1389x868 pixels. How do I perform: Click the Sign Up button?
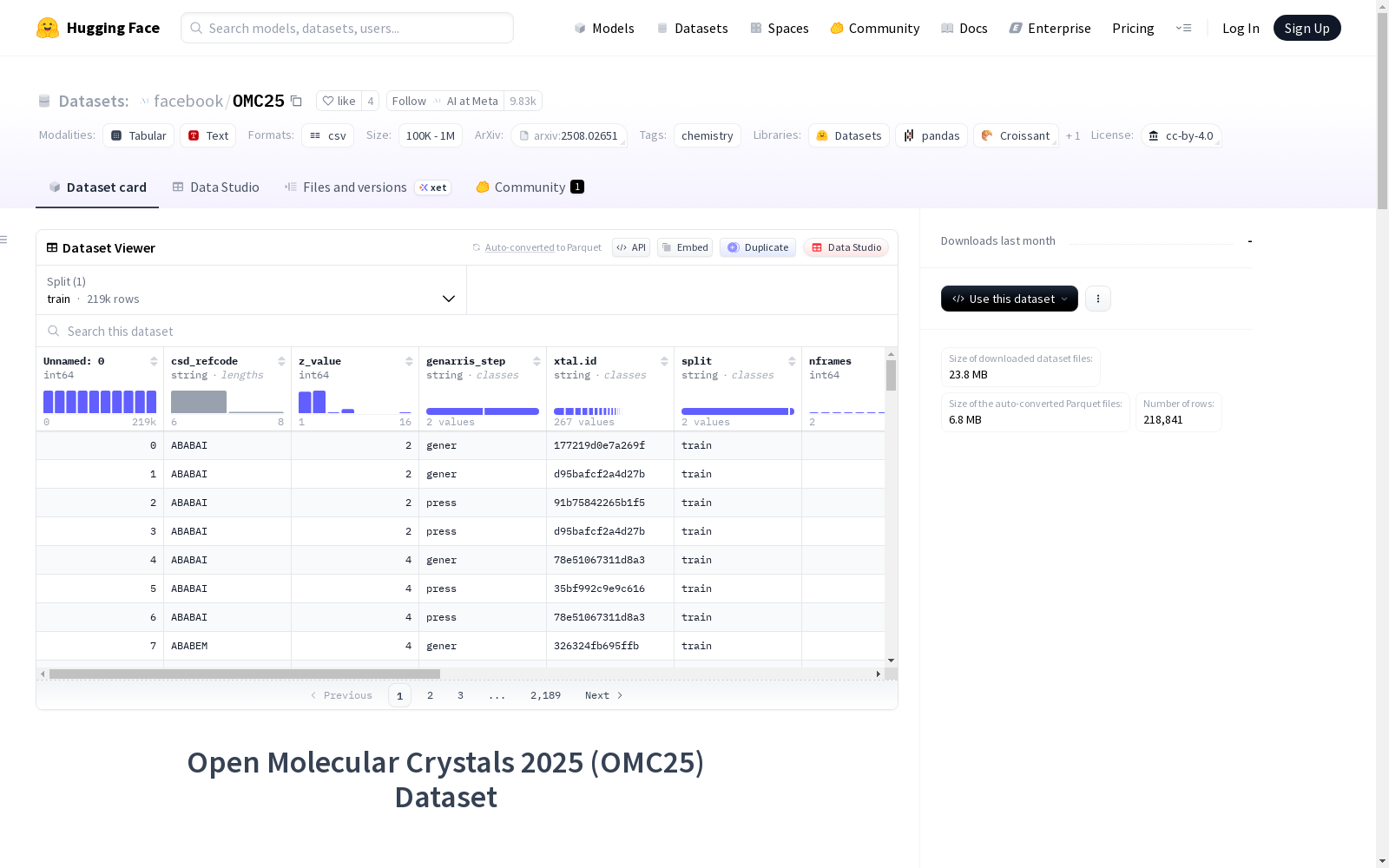tap(1307, 28)
